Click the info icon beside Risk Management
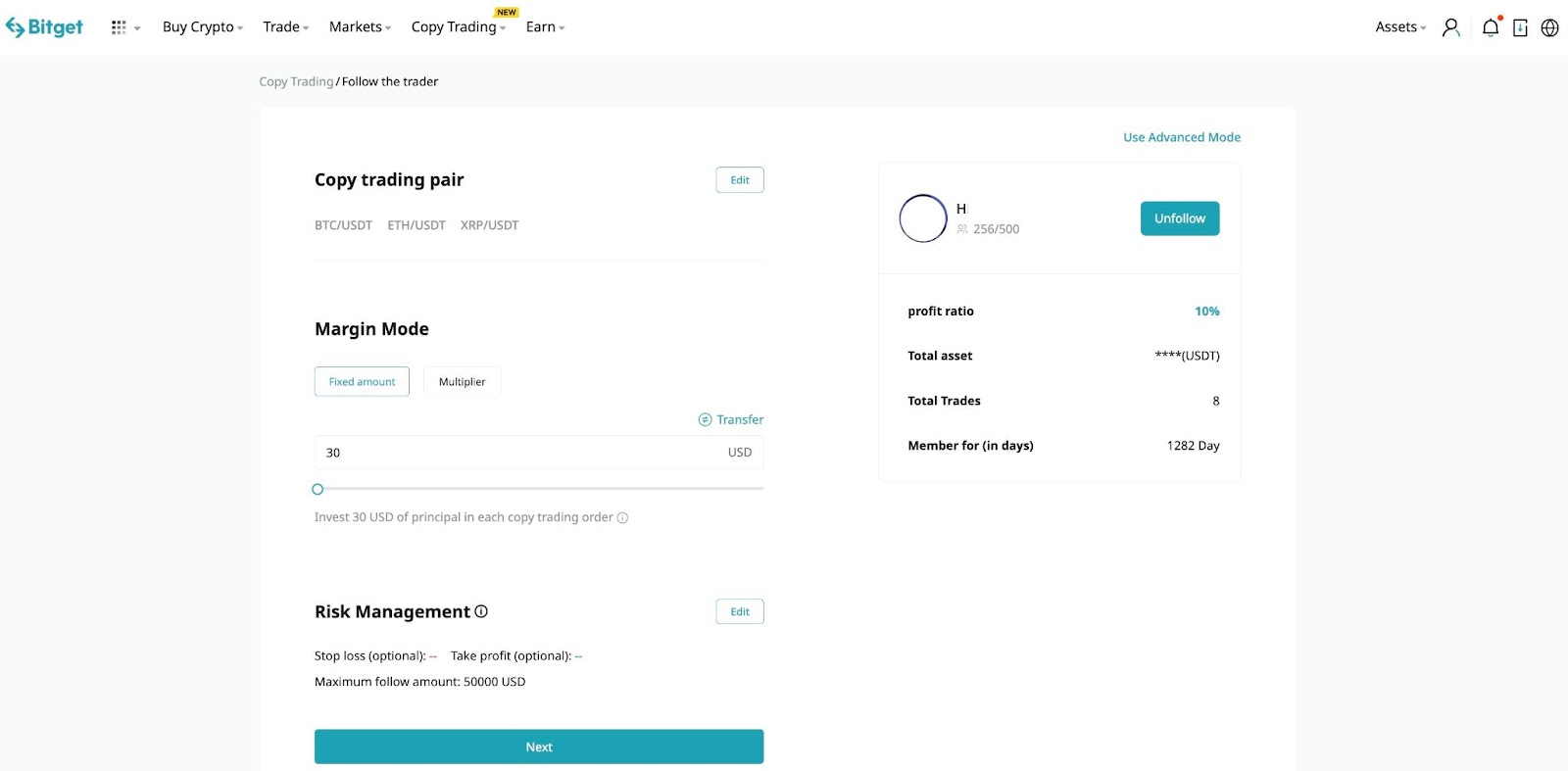 [x=481, y=611]
